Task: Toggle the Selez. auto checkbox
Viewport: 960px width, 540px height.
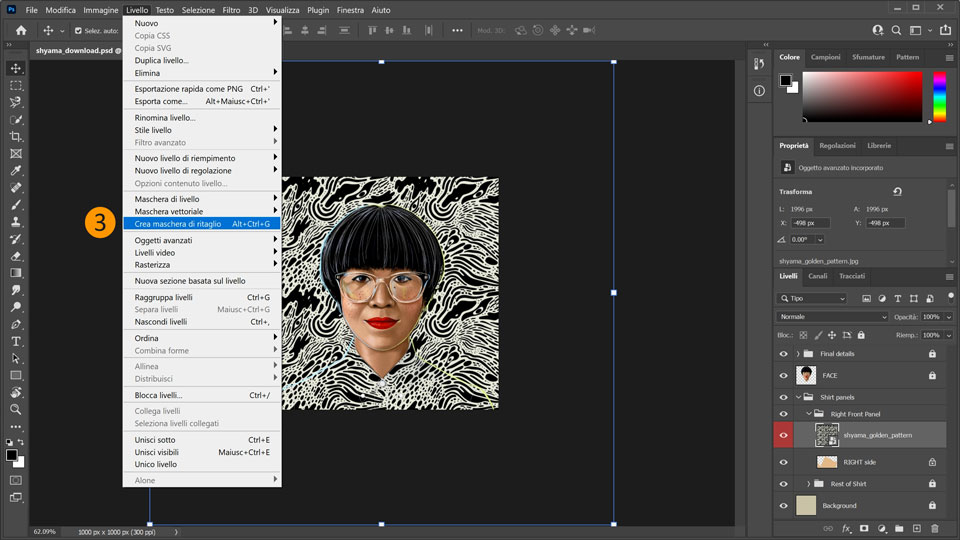Action: (78, 30)
